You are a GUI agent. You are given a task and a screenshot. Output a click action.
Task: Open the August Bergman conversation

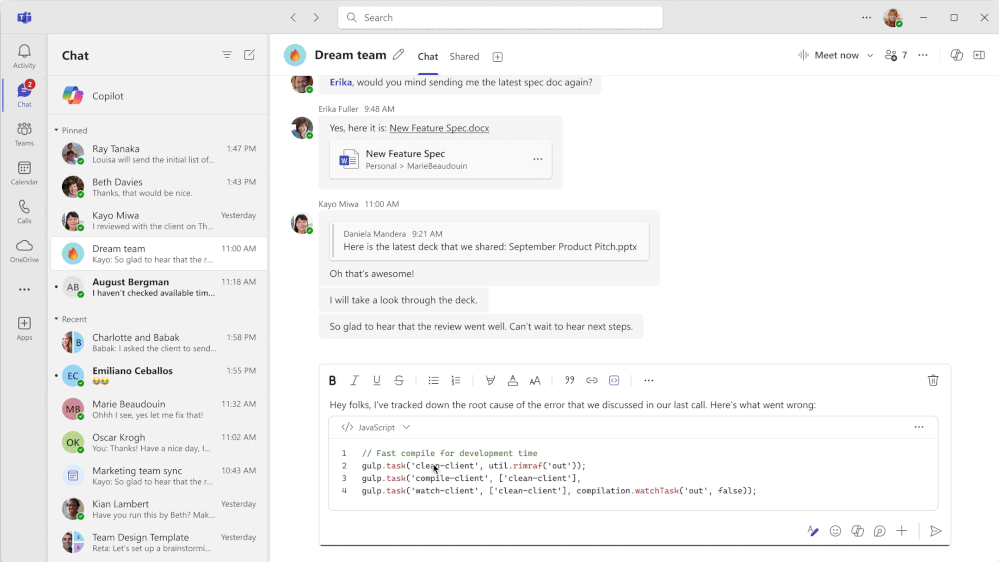pyautogui.click(x=159, y=287)
